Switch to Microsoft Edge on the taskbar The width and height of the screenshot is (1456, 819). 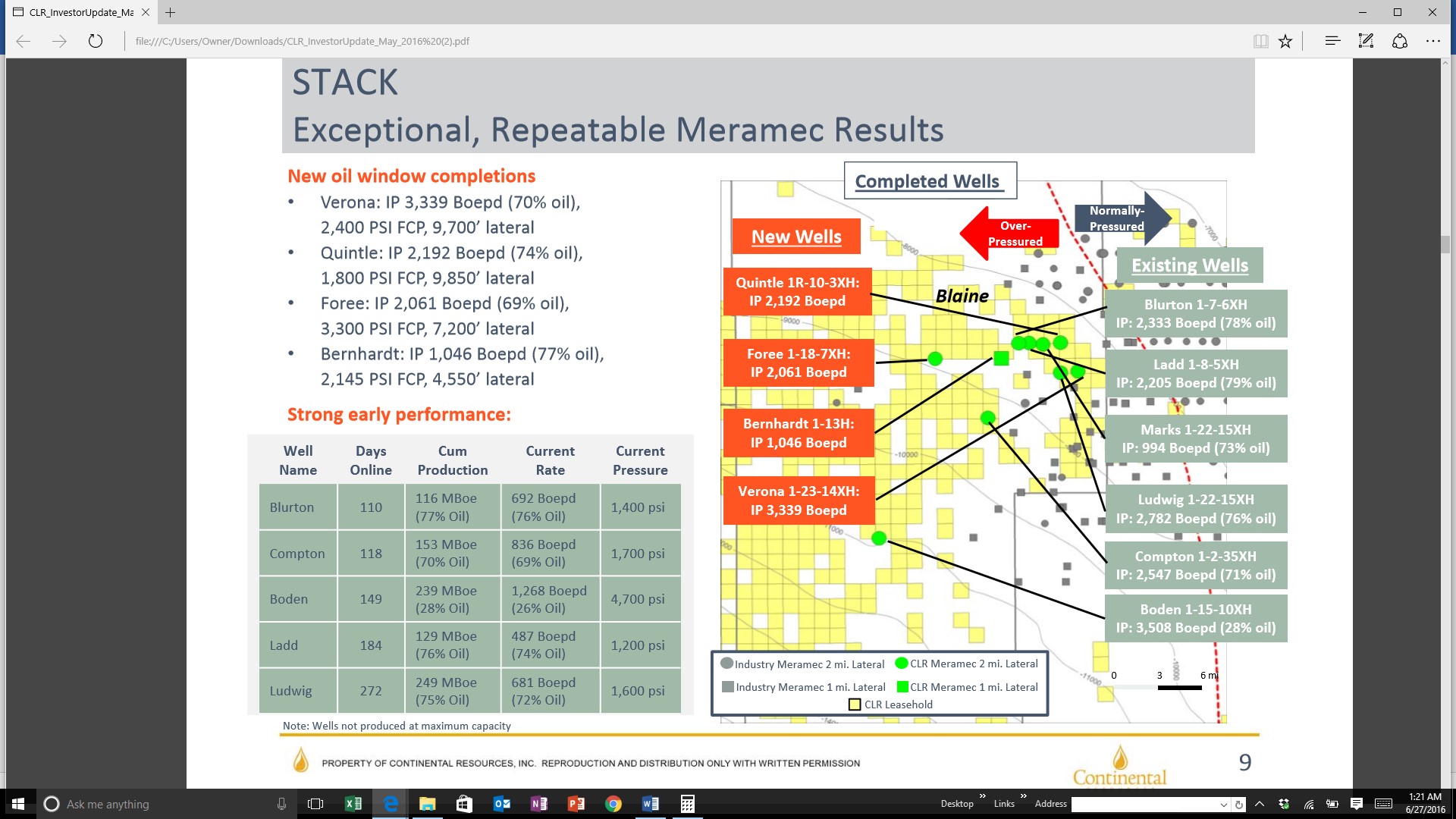click(x=391, y=804)
